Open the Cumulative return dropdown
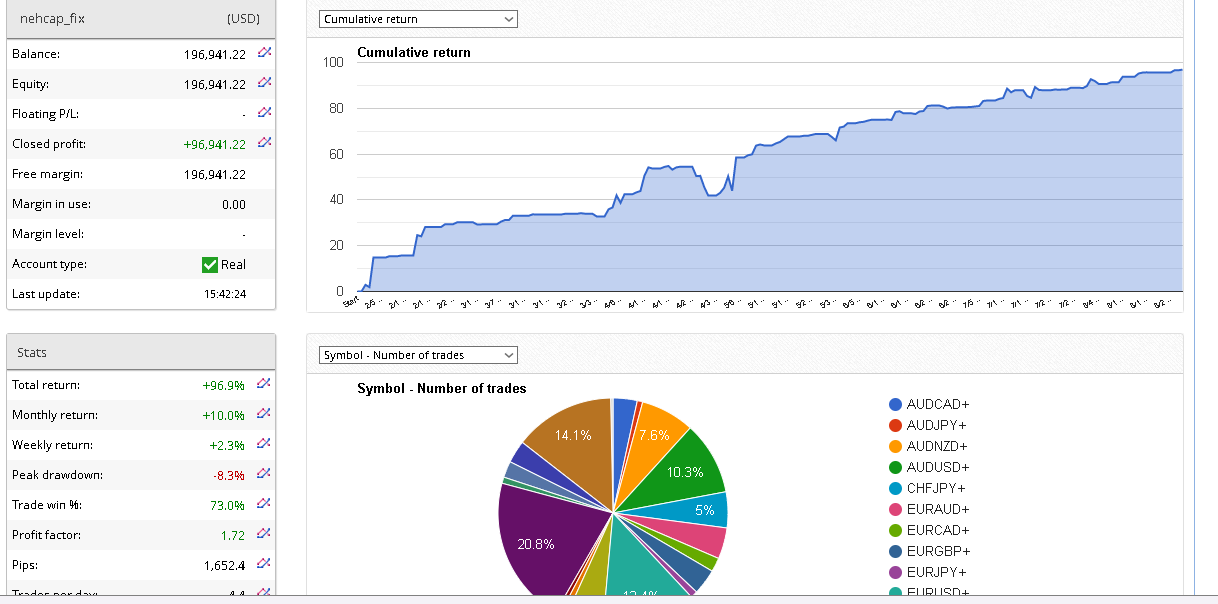The height and width of the screenshot is (604, 1218). pyautogui.click(x=418, y=19)
